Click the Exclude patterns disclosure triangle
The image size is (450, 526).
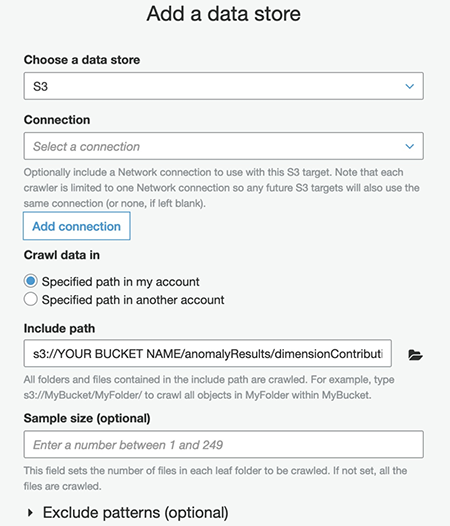[31, 512]
